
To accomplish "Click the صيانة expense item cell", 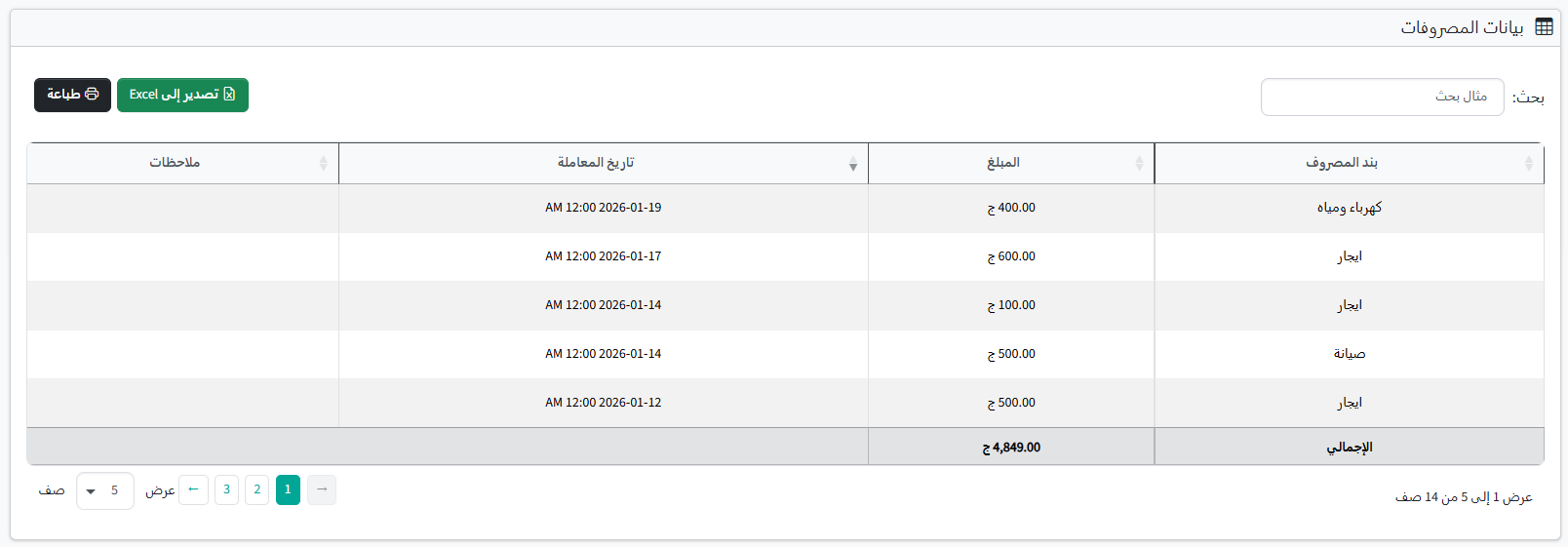I will (x=1349, y=354).
